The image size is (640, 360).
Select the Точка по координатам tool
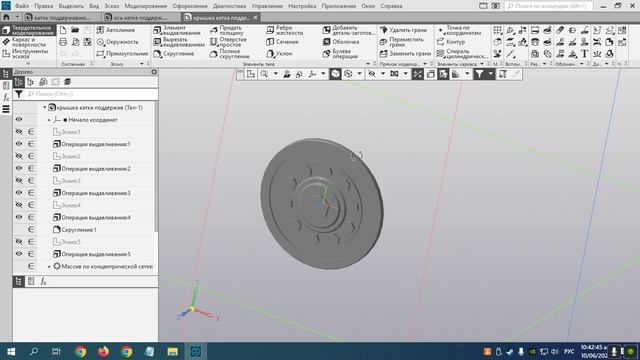(459, 30)
